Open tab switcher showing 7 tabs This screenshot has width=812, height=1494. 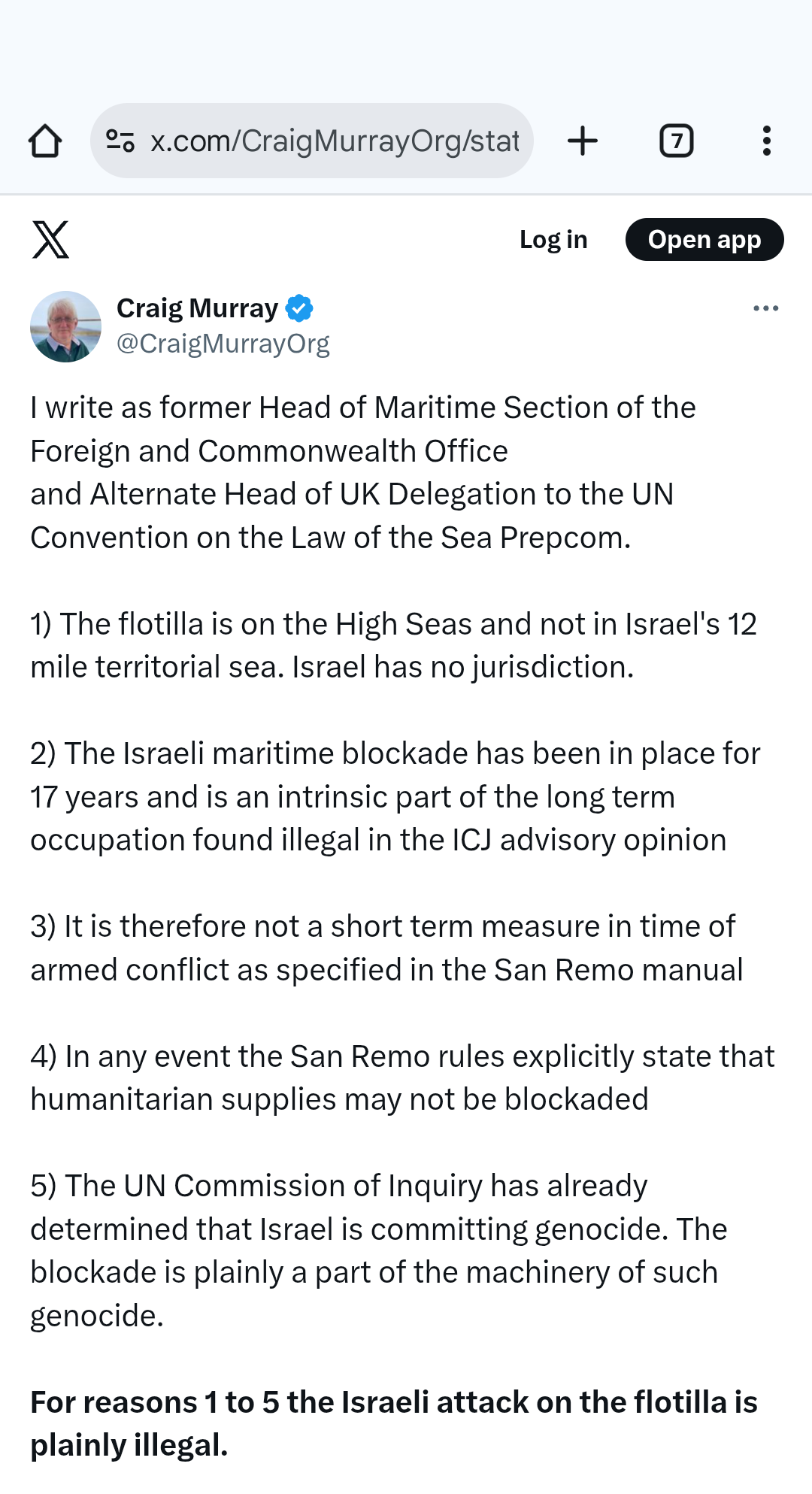coord(676,141)
